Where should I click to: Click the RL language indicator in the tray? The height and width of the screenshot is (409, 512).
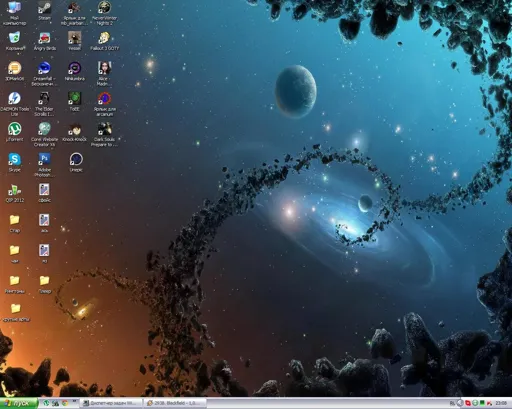point(452,403)
